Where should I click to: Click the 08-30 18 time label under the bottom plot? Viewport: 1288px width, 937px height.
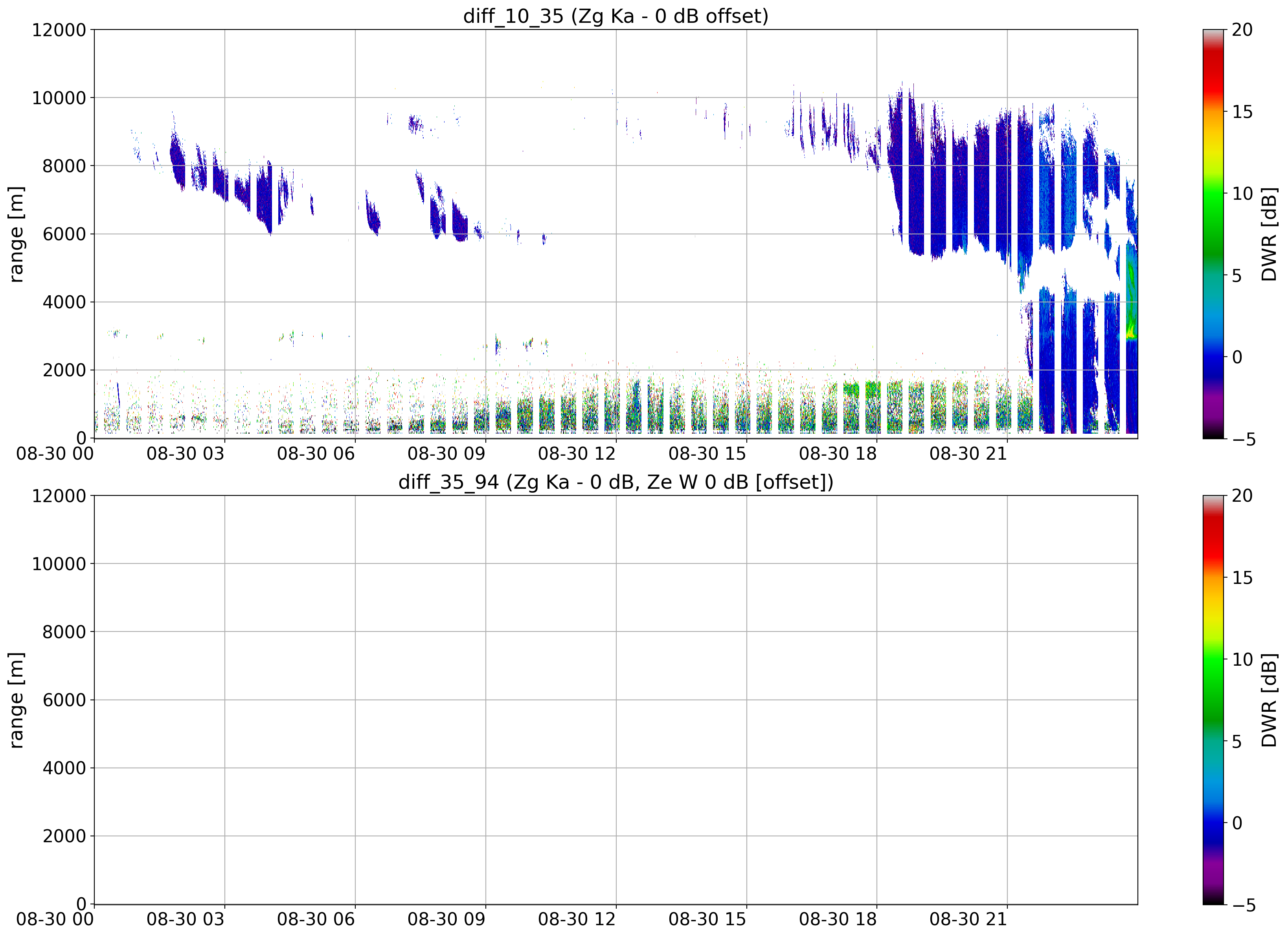coord(838,920)
